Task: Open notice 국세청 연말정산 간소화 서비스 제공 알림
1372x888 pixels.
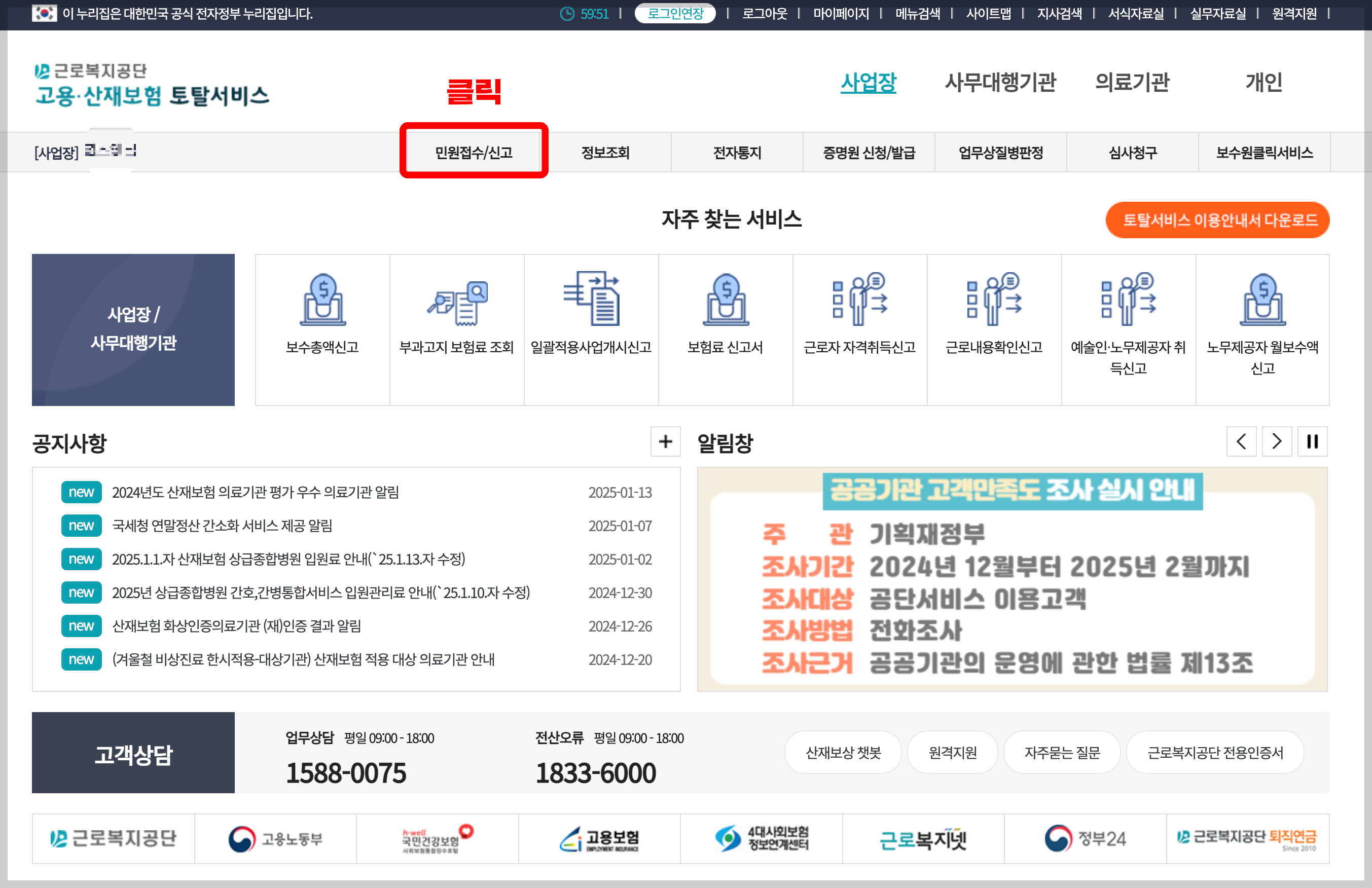Action: [222, 526]
